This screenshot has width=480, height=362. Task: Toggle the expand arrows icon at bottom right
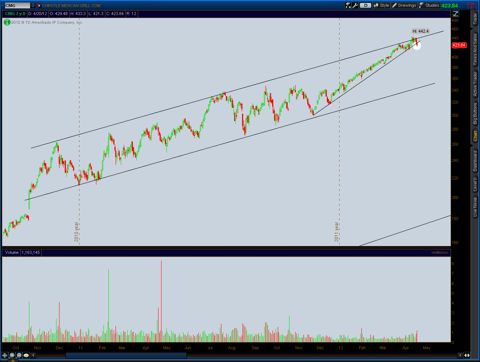(467, 355)
